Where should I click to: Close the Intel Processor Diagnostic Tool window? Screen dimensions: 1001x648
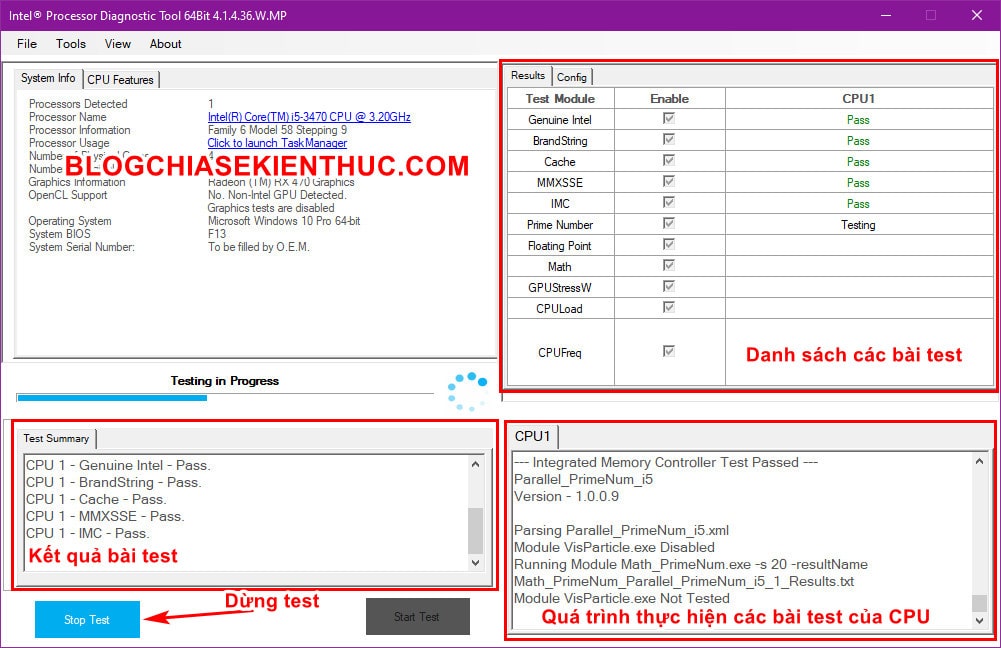(977, 15)
